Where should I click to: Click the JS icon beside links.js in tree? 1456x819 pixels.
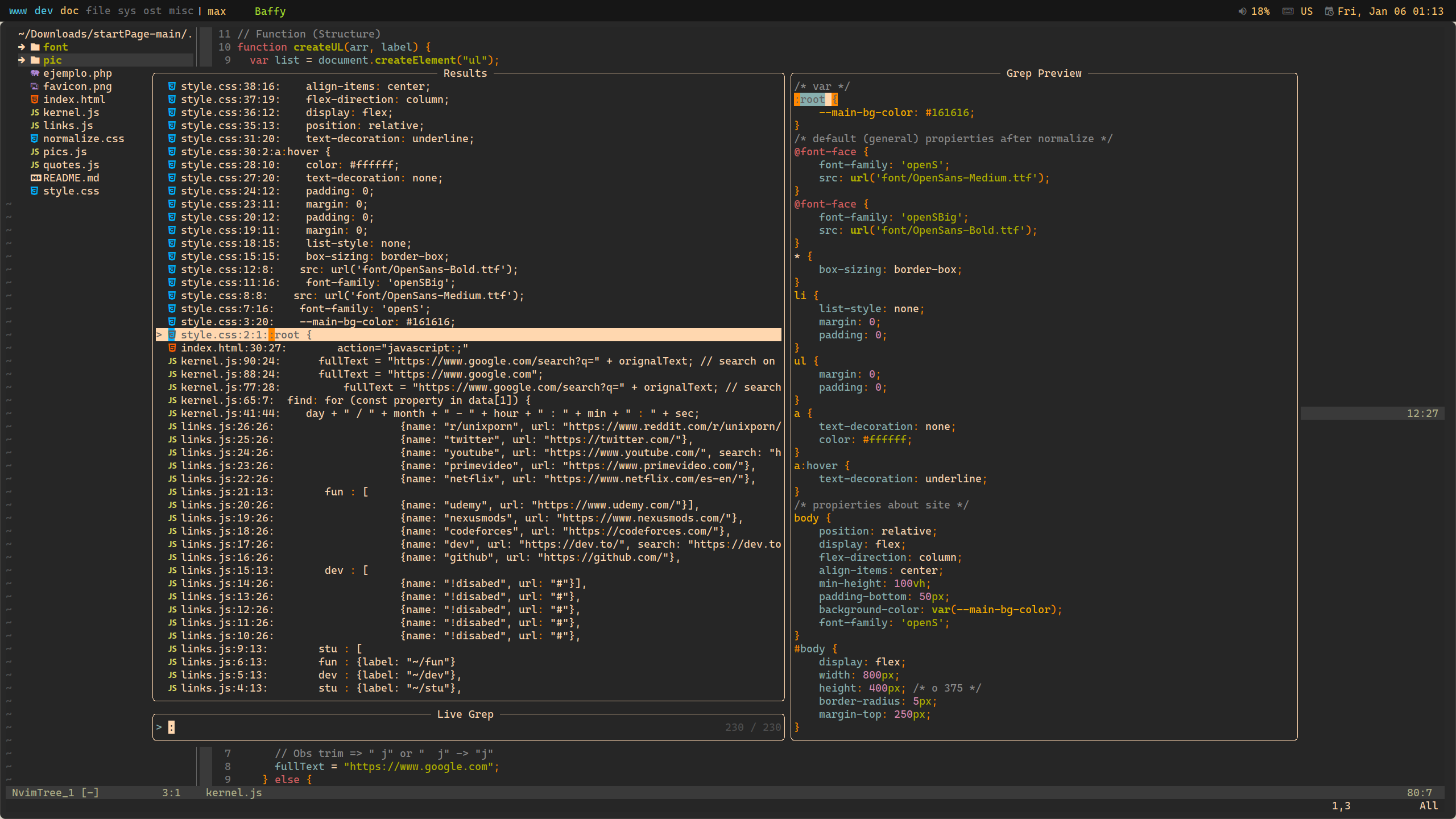pos(35,126)
